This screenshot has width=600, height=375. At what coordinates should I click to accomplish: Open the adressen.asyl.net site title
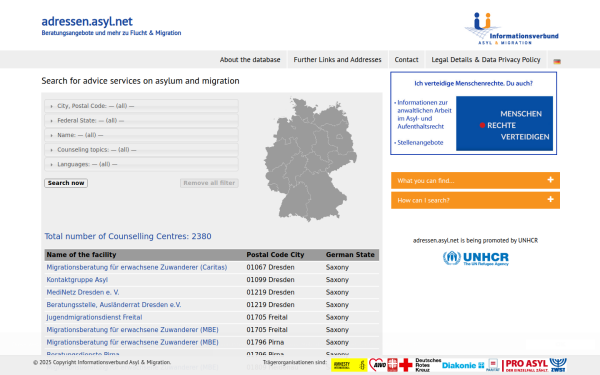(x=87, y=21)
